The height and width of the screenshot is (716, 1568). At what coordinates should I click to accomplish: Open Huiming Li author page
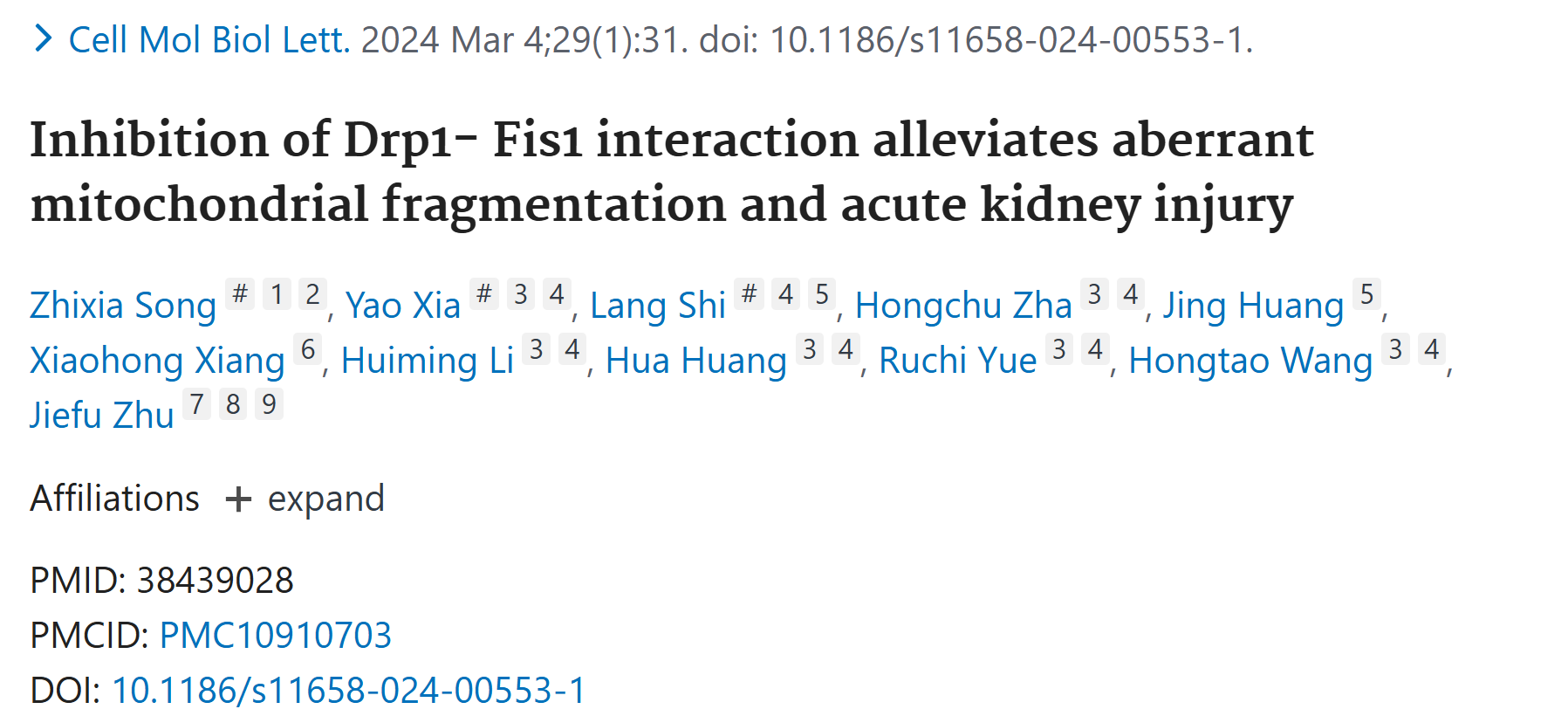click(x=428, y=361)
